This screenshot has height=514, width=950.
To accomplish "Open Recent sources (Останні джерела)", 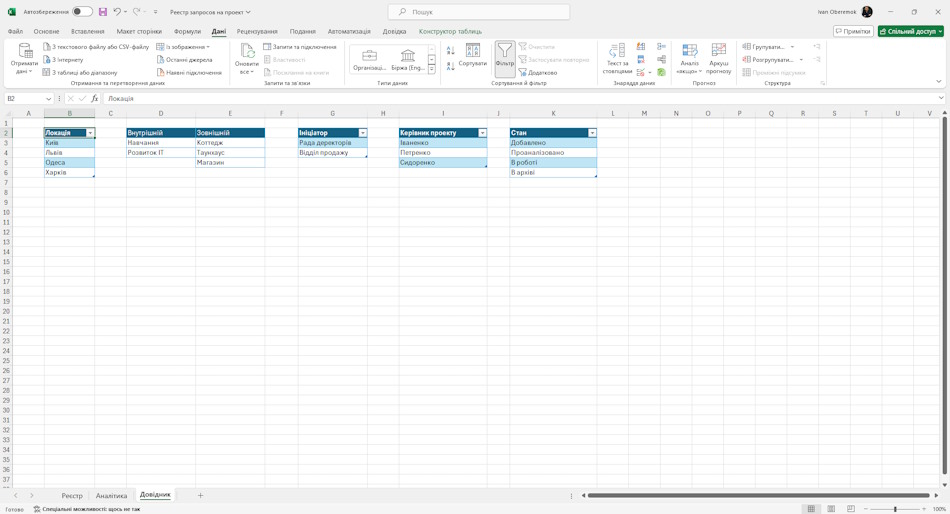I will [x=184, y=59].
